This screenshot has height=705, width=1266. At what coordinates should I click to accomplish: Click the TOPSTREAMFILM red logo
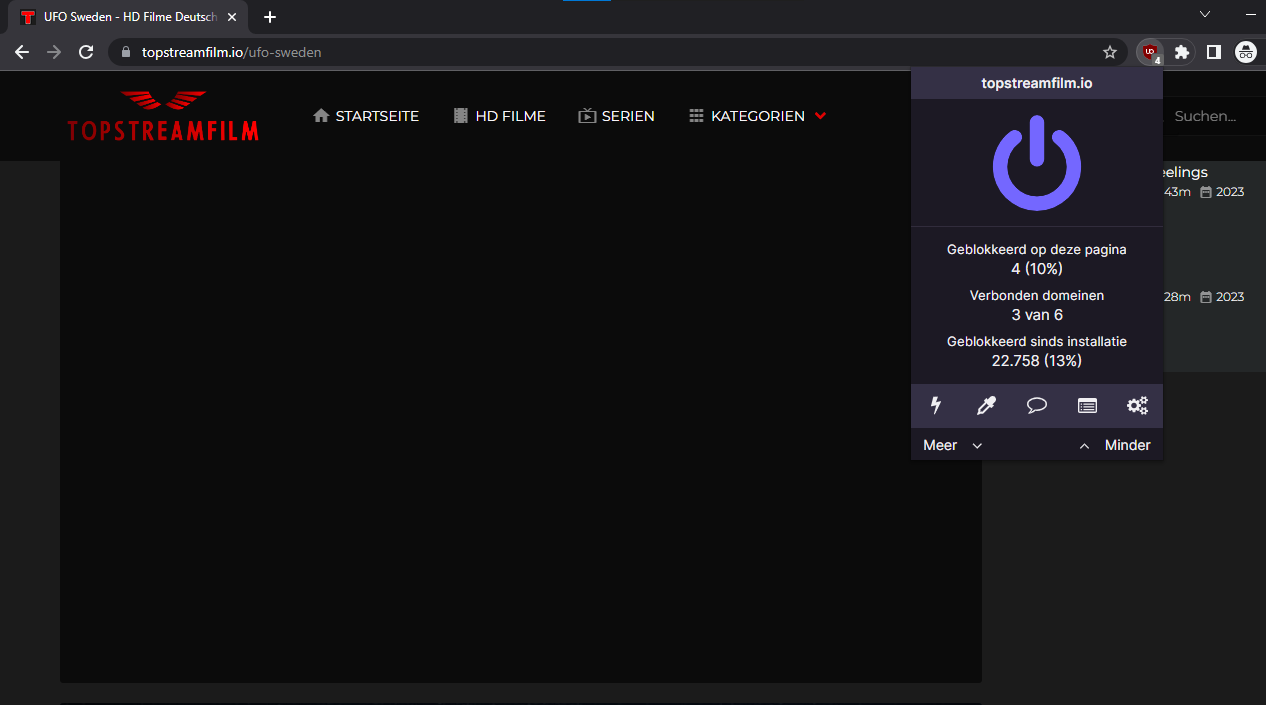[x=162, y=115]
